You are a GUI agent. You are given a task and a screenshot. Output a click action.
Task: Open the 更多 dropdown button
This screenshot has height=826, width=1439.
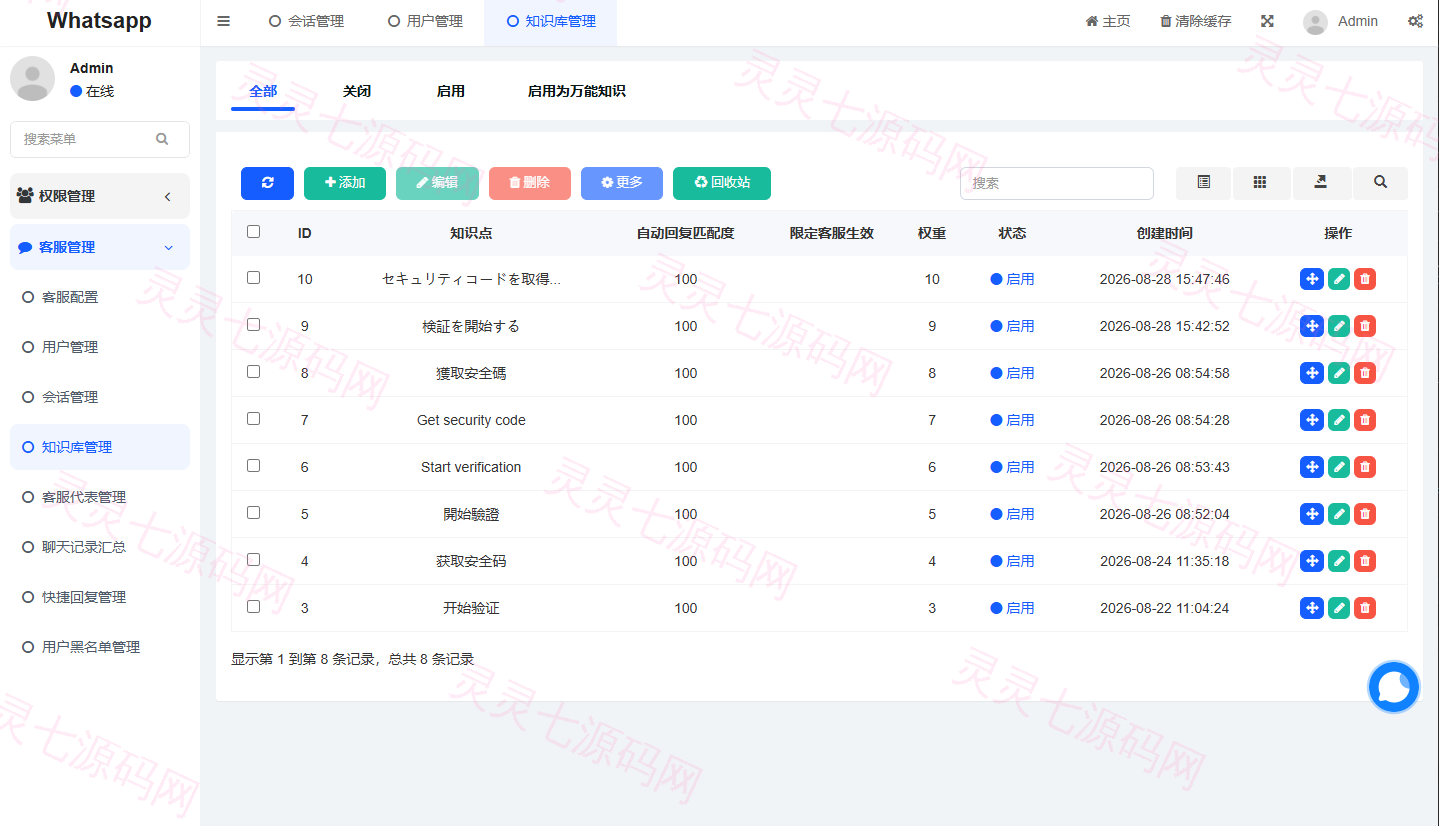[x=622, y=183]
